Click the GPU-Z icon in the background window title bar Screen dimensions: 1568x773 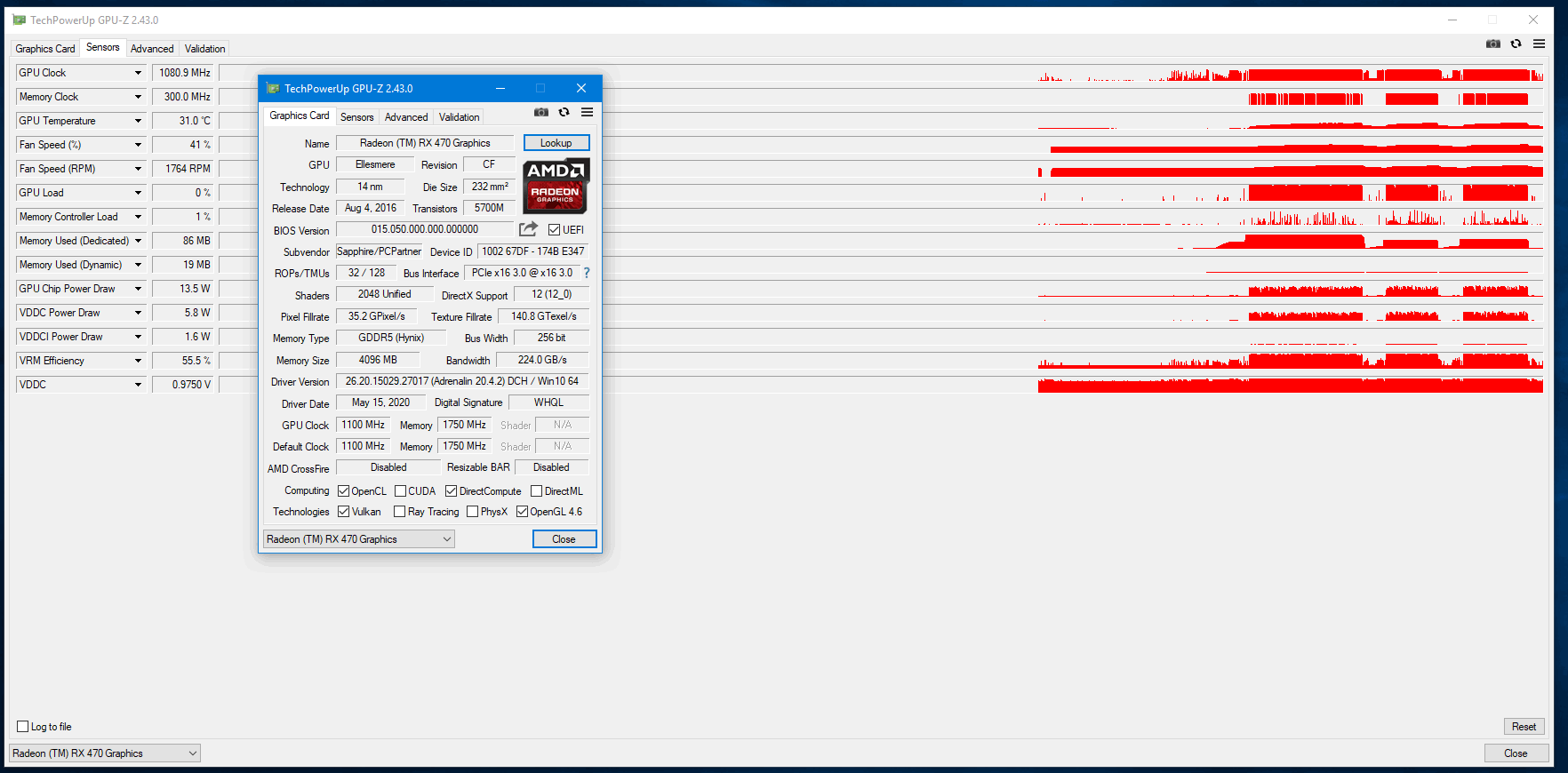click(x=20, y=20)
